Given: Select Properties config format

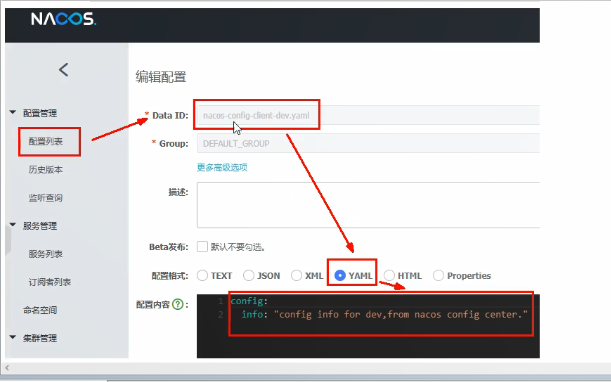Looking at the screenshot, I should pyautogui.click(x=438, y=276).
